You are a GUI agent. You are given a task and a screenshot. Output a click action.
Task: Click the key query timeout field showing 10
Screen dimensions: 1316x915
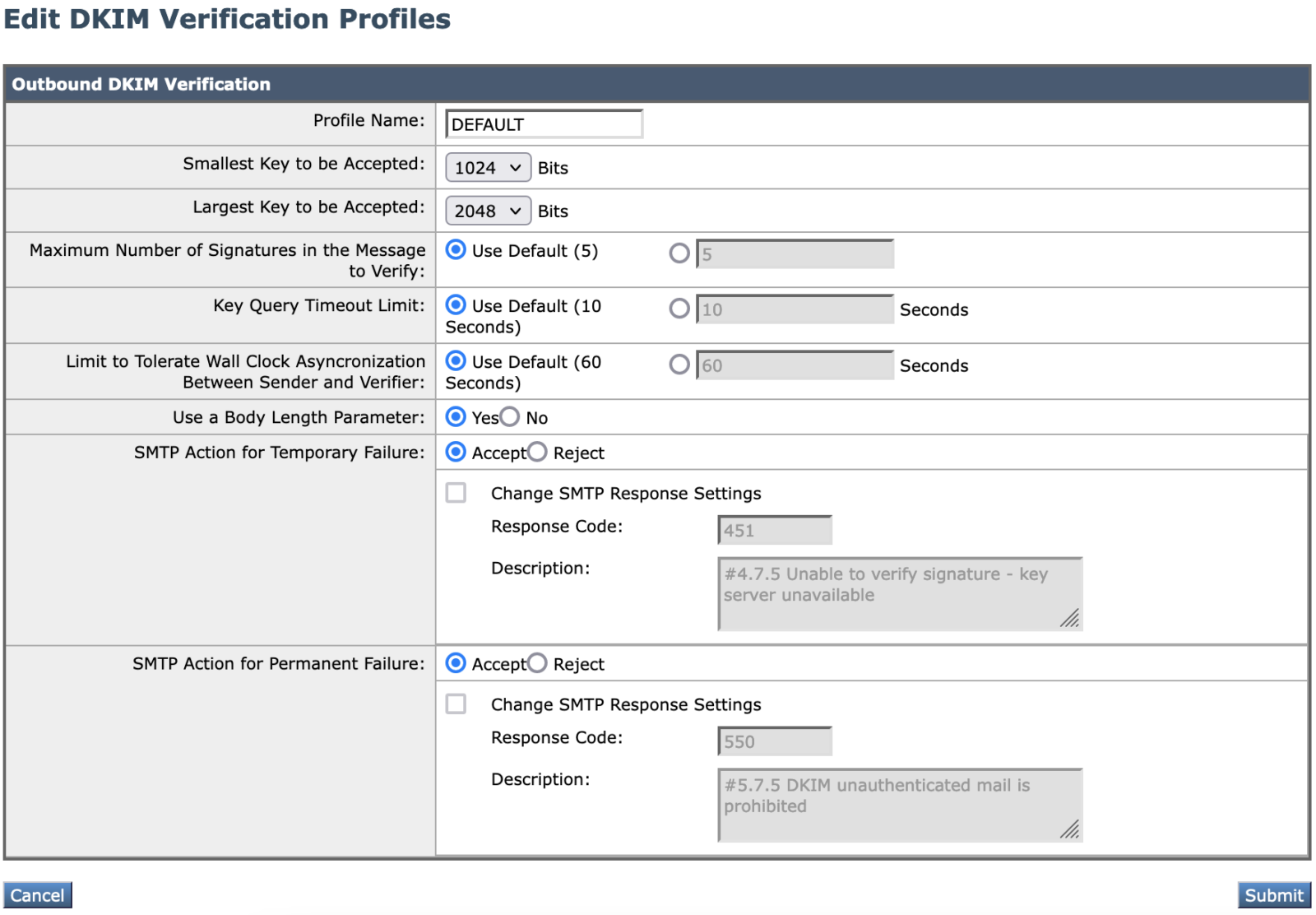795,309
